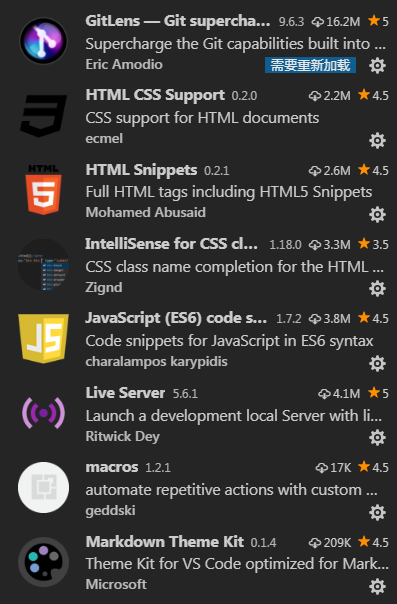The height and width of the screenshot is (604, 397).
Task: Click description 'CSS class name completion for the HTML'
Action: [234, 267]
